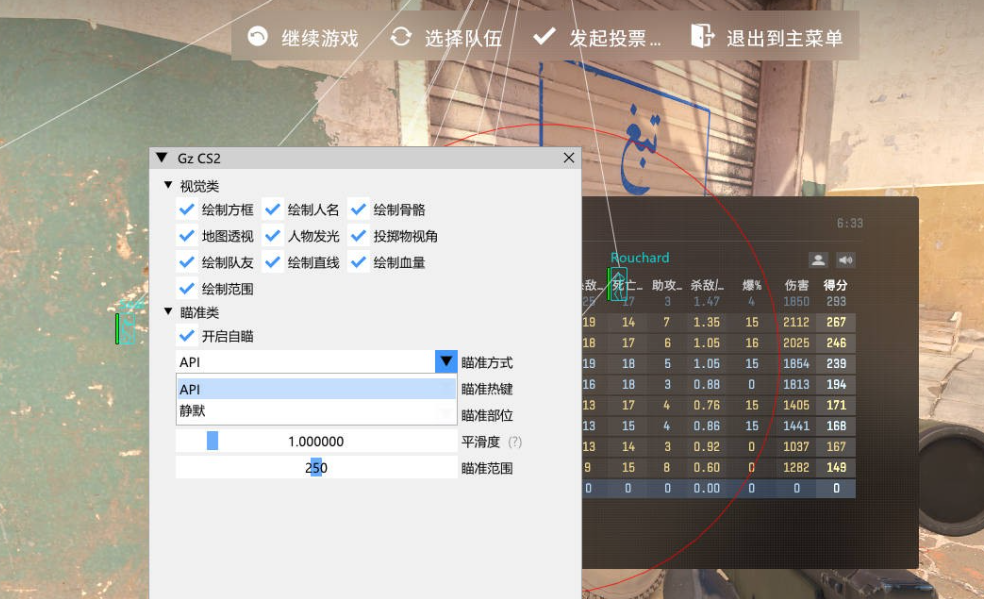Click the 继续游戏 resume game button
This screenshot has height=599, width=984.
(302, 38)
